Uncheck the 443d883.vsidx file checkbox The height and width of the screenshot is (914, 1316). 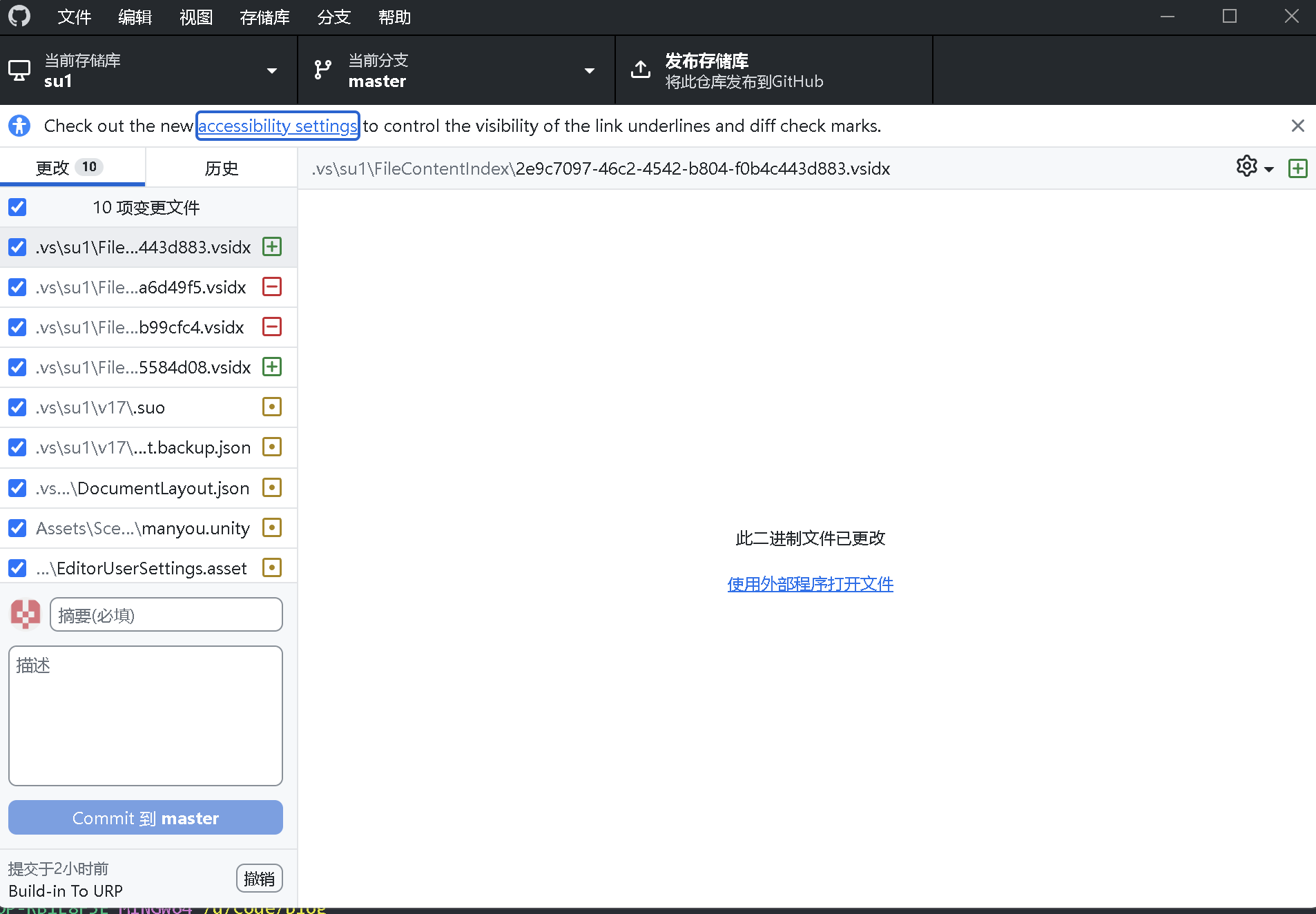[17, 247]
